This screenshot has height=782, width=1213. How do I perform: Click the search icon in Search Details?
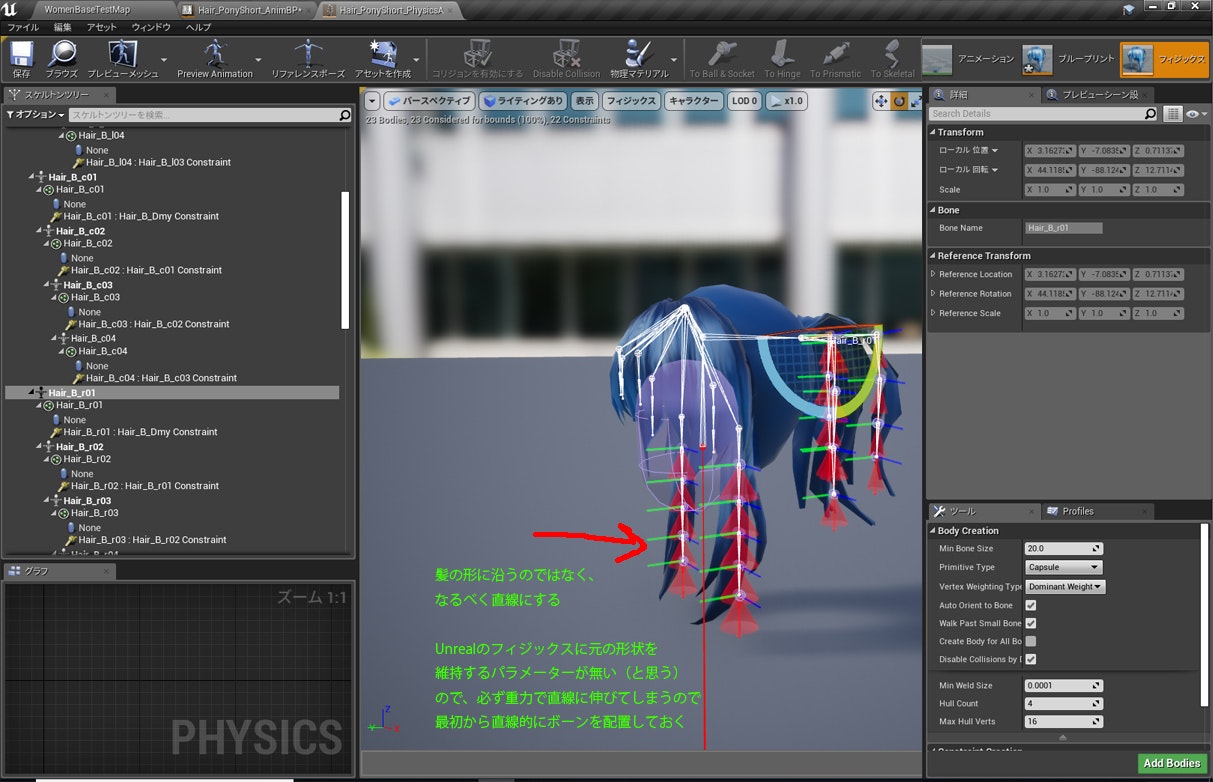[x=1150, y=114]
